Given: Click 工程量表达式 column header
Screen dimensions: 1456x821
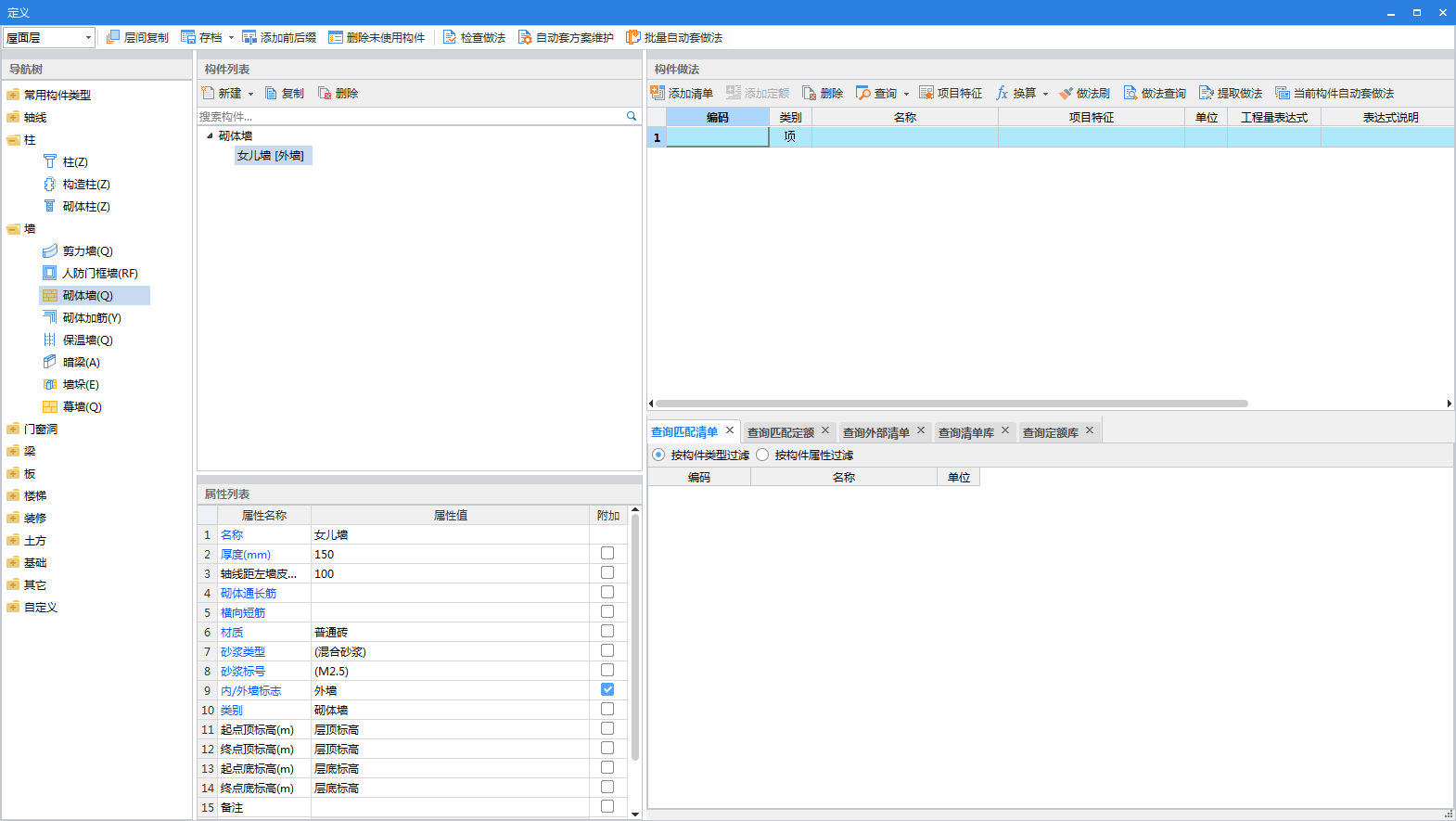Looking at the screenshot, I should 1274,117.
